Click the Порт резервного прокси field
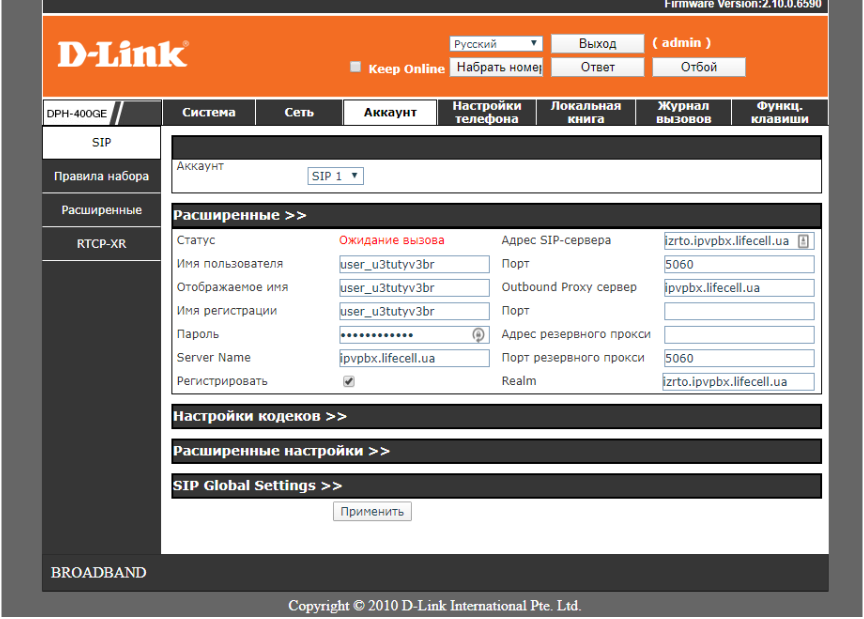Image resolution: width=864 pixels, height=619 pixels. click(739, 358)
